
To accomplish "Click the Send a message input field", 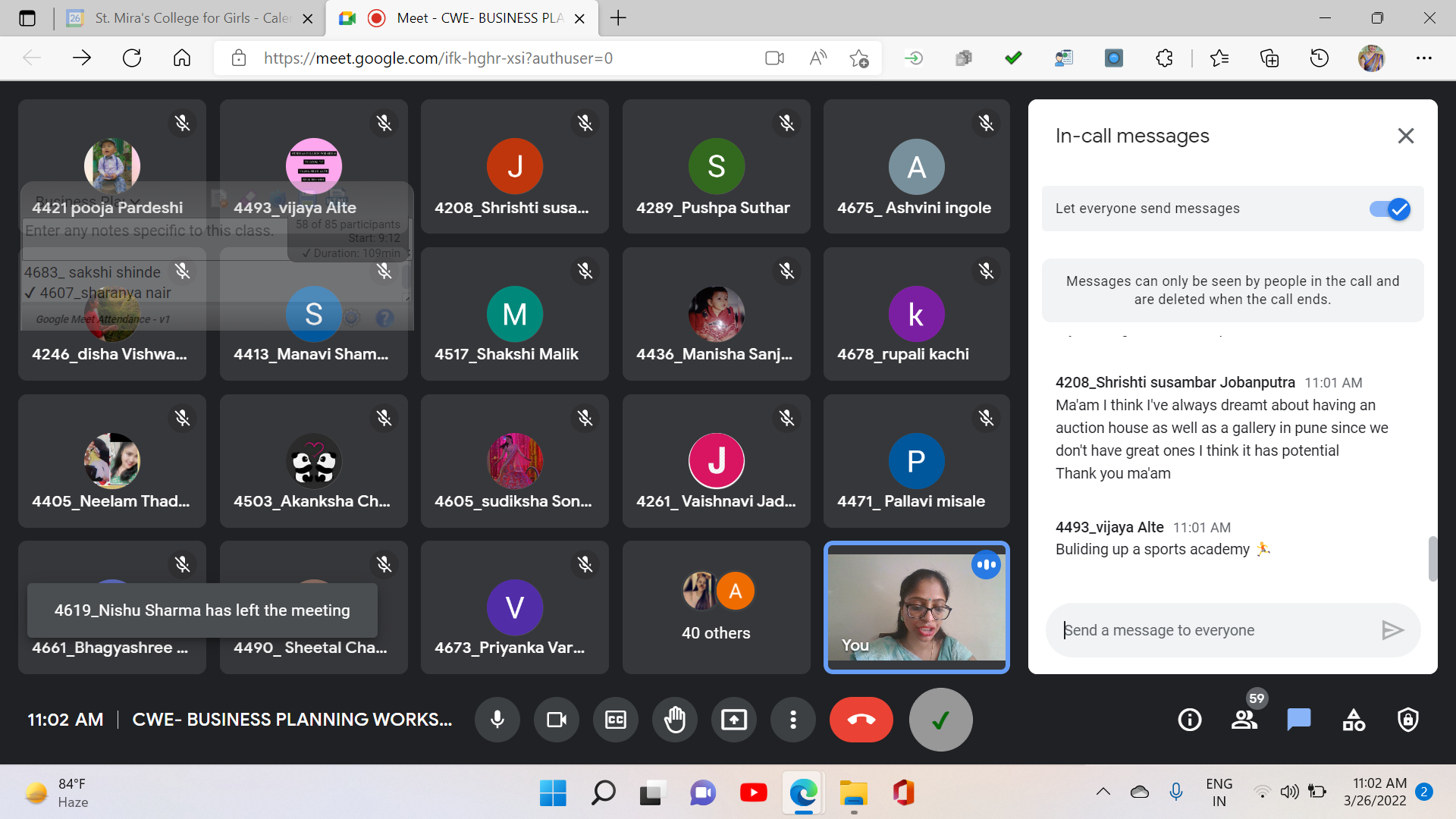I will (1213, 630).
